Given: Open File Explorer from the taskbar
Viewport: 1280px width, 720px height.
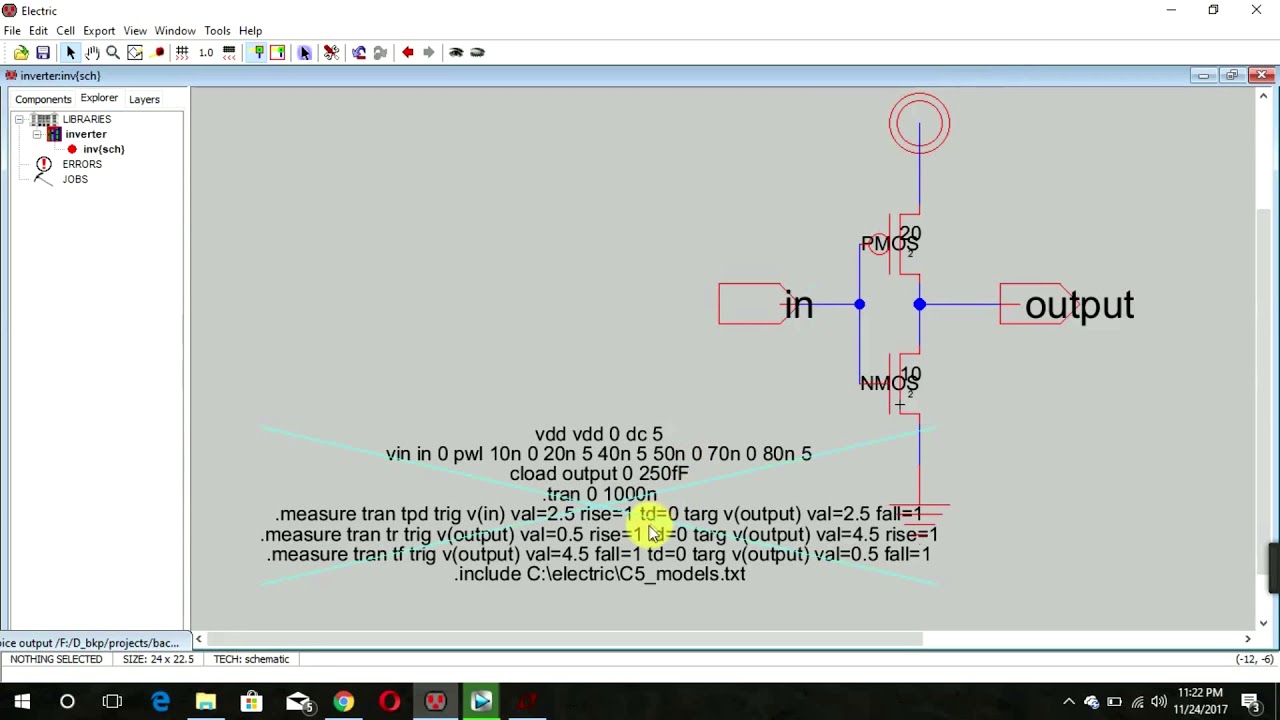Looking at the screenshot, I should tap(205, 702).
